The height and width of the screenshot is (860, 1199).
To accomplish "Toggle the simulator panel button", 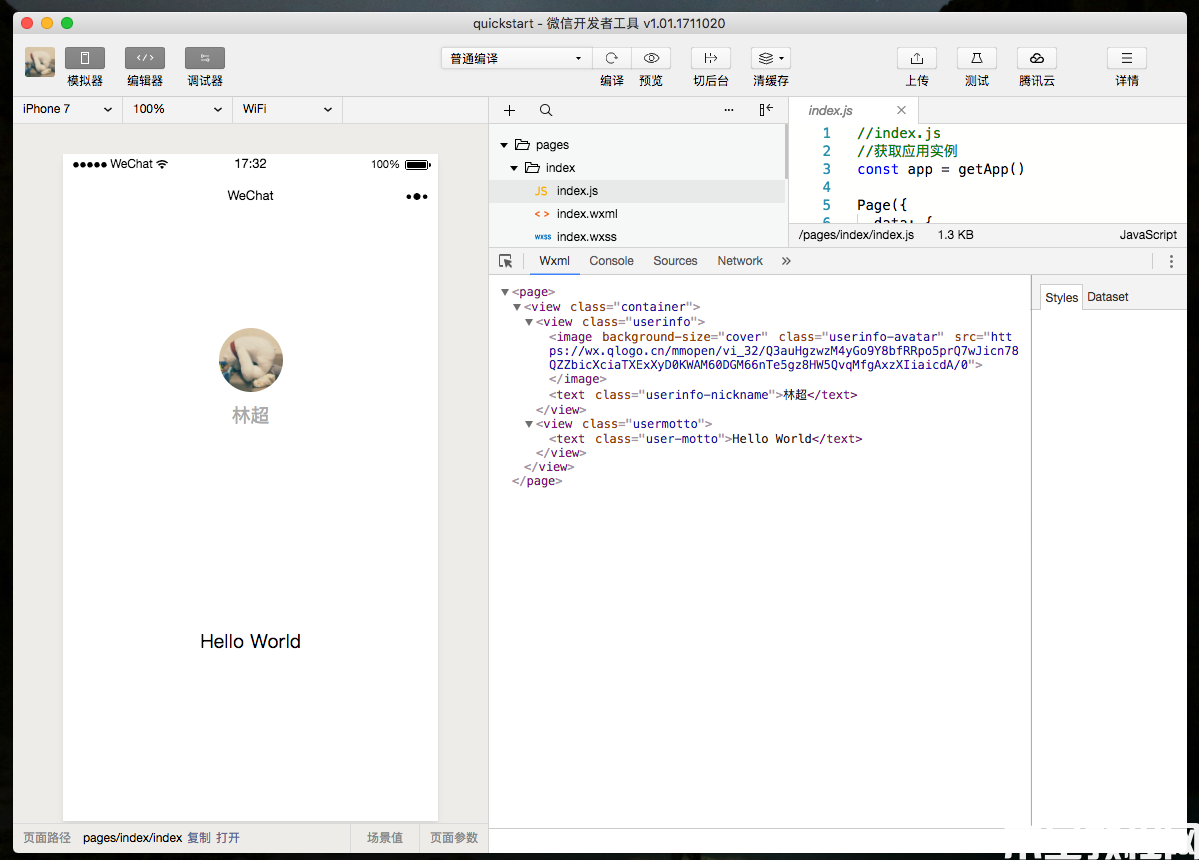I will pyautogui.click(x=84, y=58).
